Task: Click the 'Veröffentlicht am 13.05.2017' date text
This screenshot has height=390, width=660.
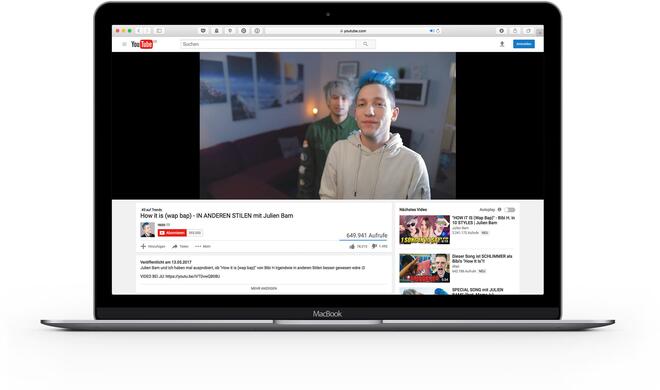Action: pyautogui.click(x=165, y=262)
